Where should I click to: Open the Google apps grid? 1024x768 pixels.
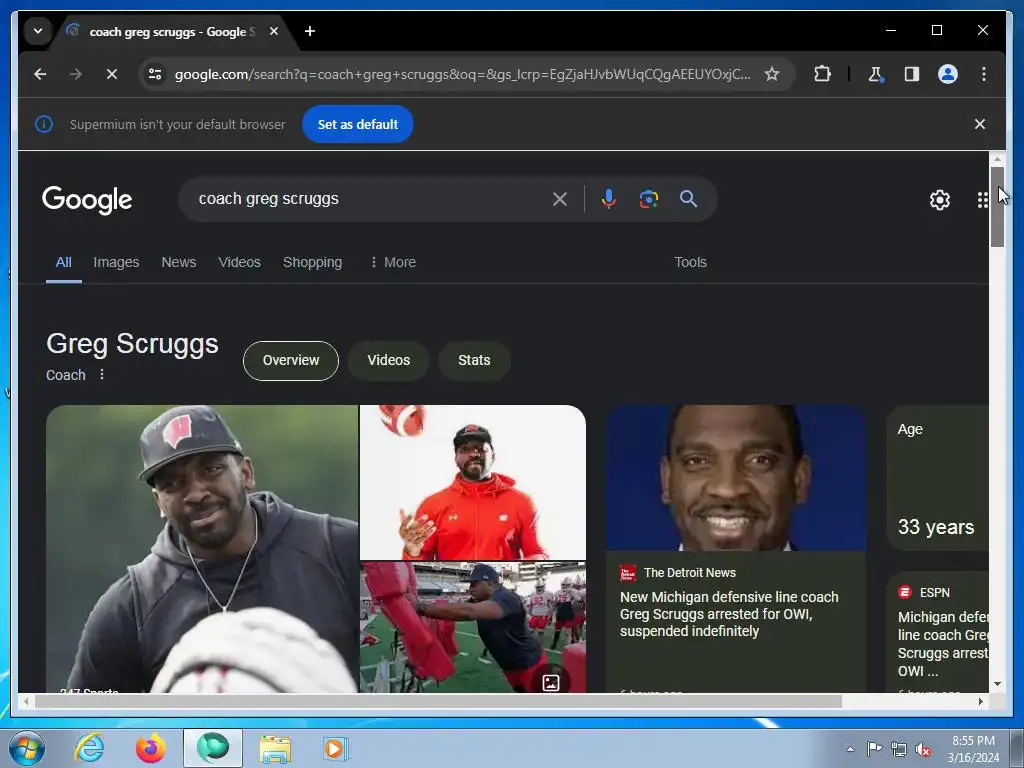(x=982, y=200)
